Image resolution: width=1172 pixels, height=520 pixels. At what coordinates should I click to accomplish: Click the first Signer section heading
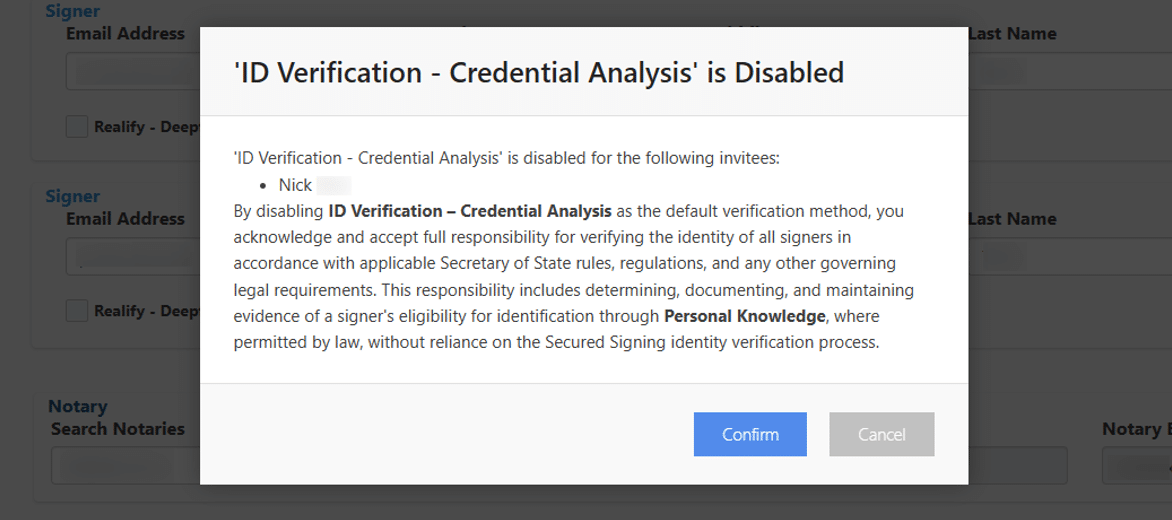click(x=73, y=11)
